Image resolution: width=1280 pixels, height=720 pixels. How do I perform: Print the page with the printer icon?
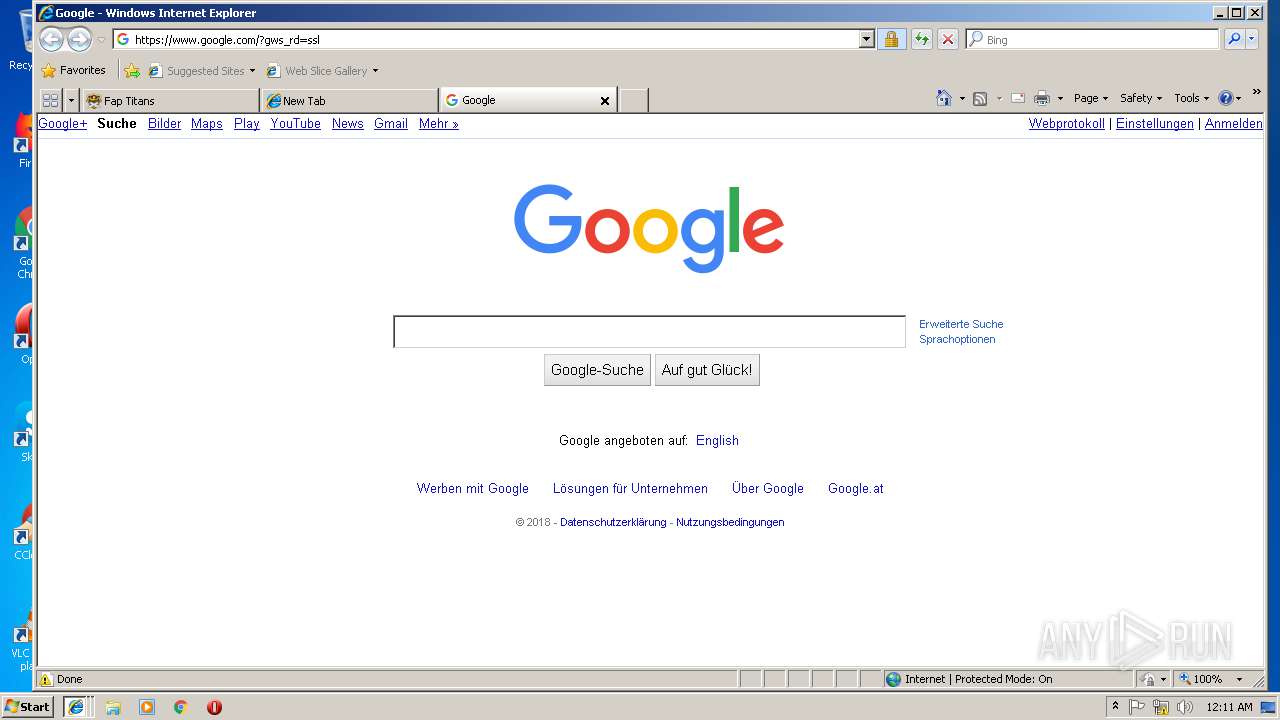point(1042,98)
